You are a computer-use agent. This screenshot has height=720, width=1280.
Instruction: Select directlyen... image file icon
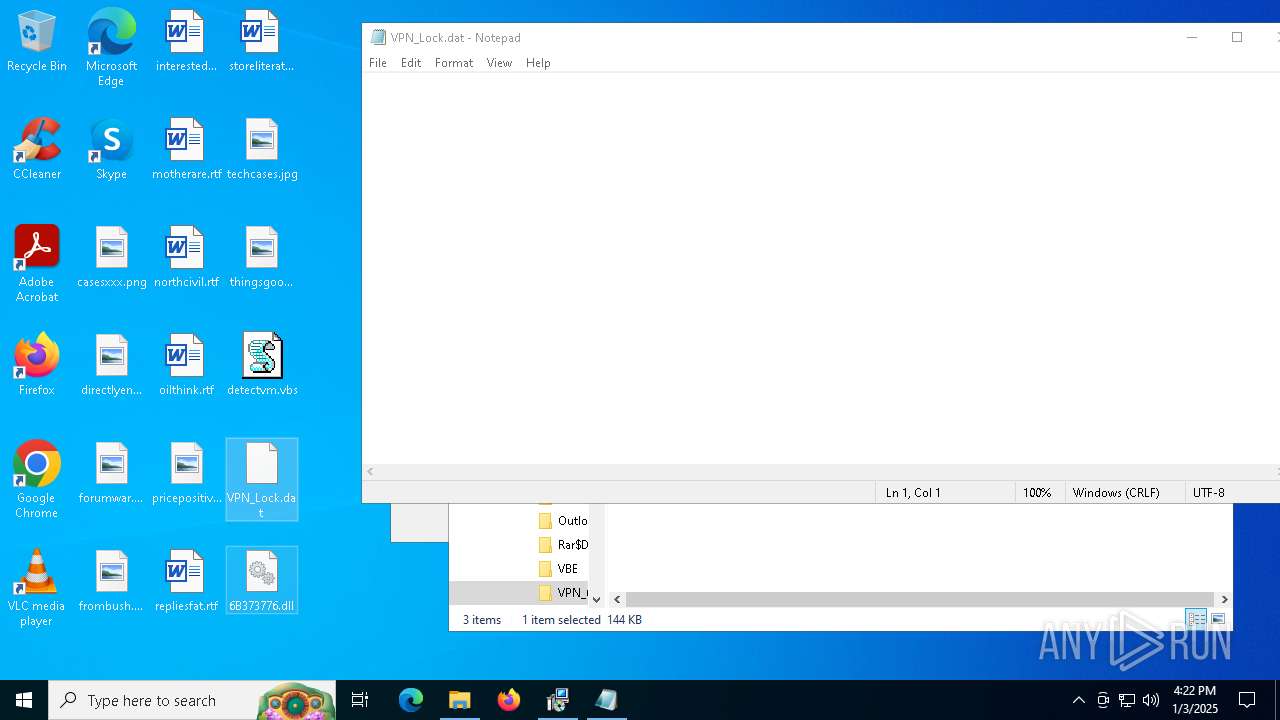(x=111, y=366)
